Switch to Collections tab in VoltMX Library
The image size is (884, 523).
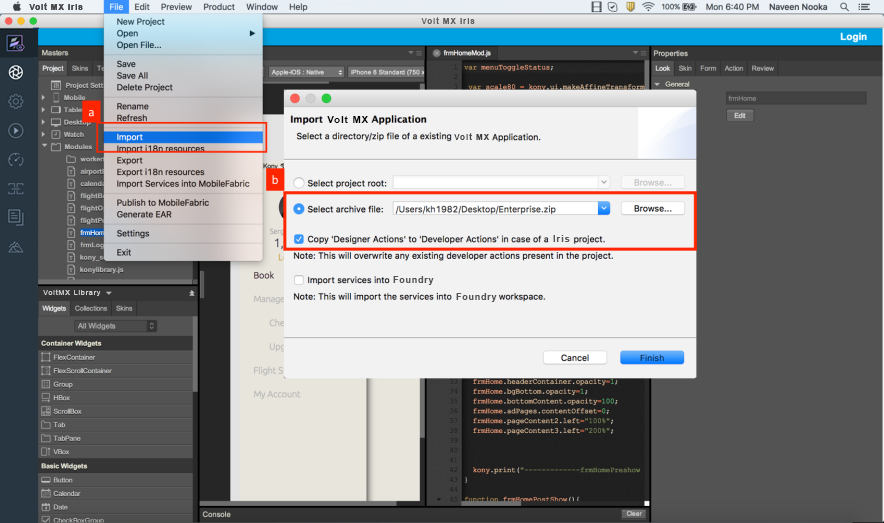tap(91, 308)
